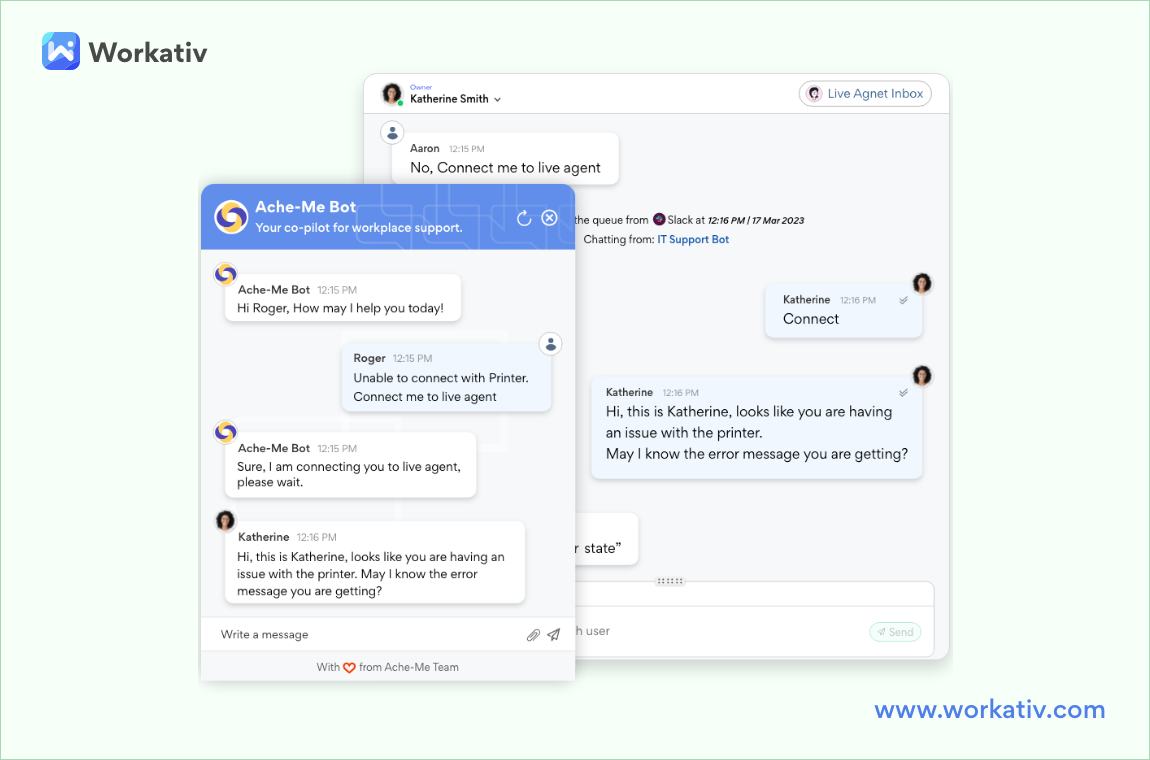This screenshot has width=1150, height=760.
Task: Open www.workativ.com link
Action: [x=989, y=709]
